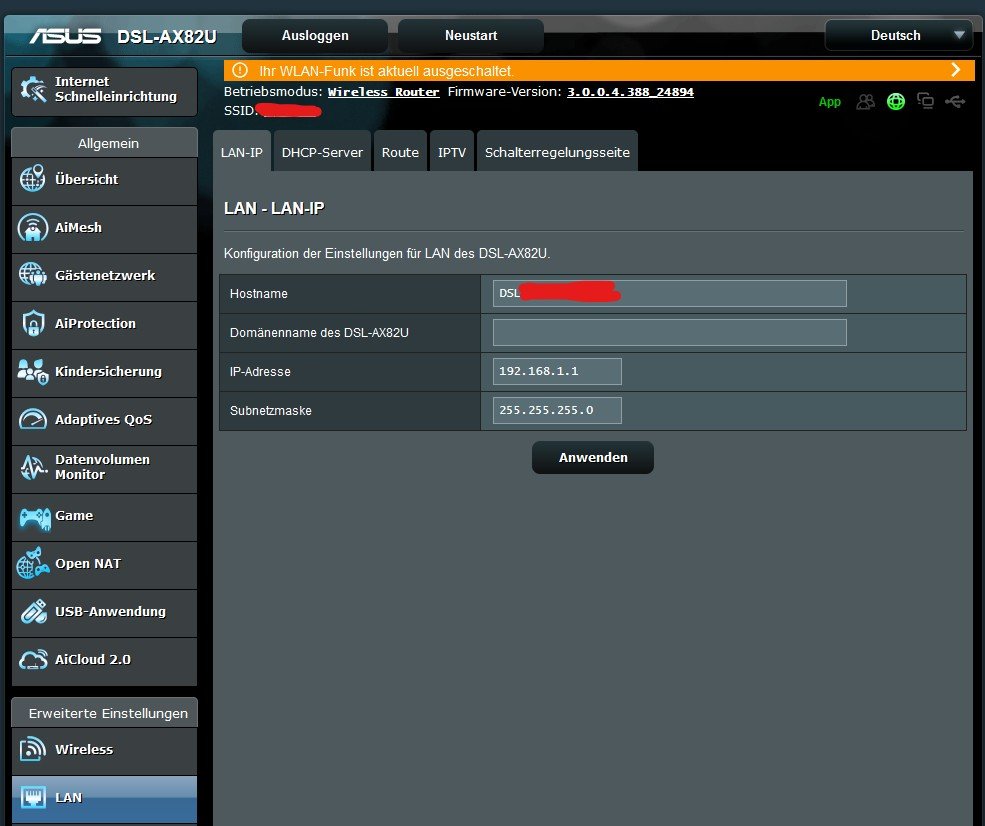Click the Gästenetzwerk icon
Image resolution: width=985 pixels, height=826 pixels.
click(x=33, y=275)
